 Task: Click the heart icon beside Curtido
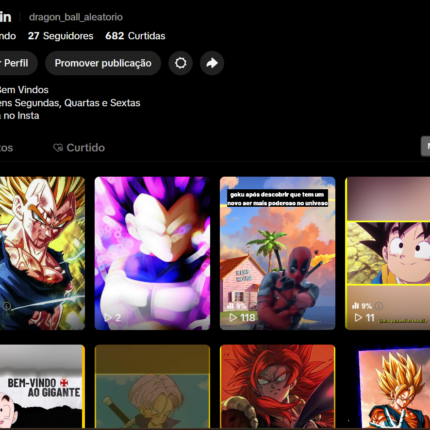tap(58, 148)
